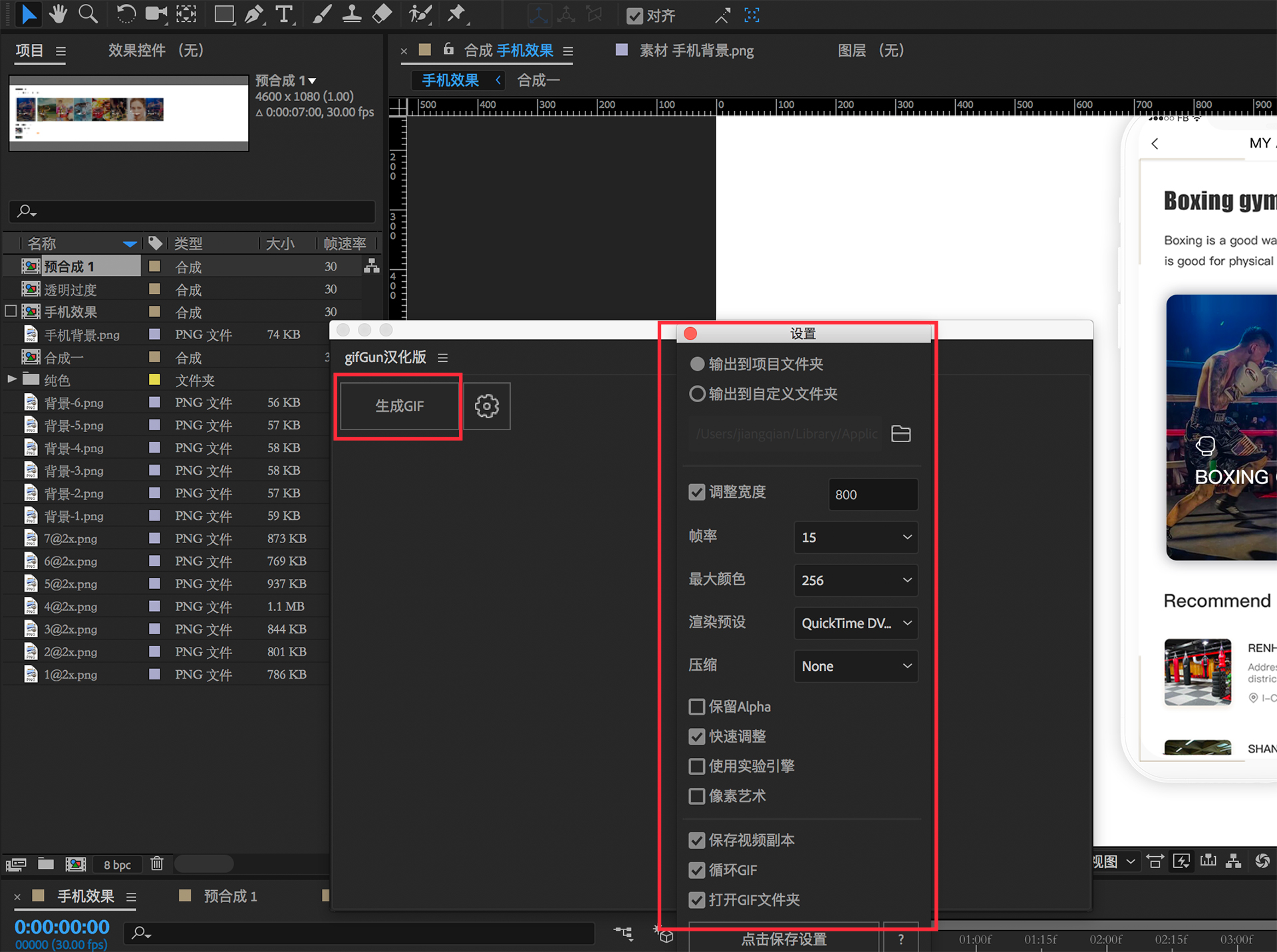Select the Hand tool in toolbar
The width and height of the screenshot is (1277, 952).
pyautogui.click(x=58, y=14)
